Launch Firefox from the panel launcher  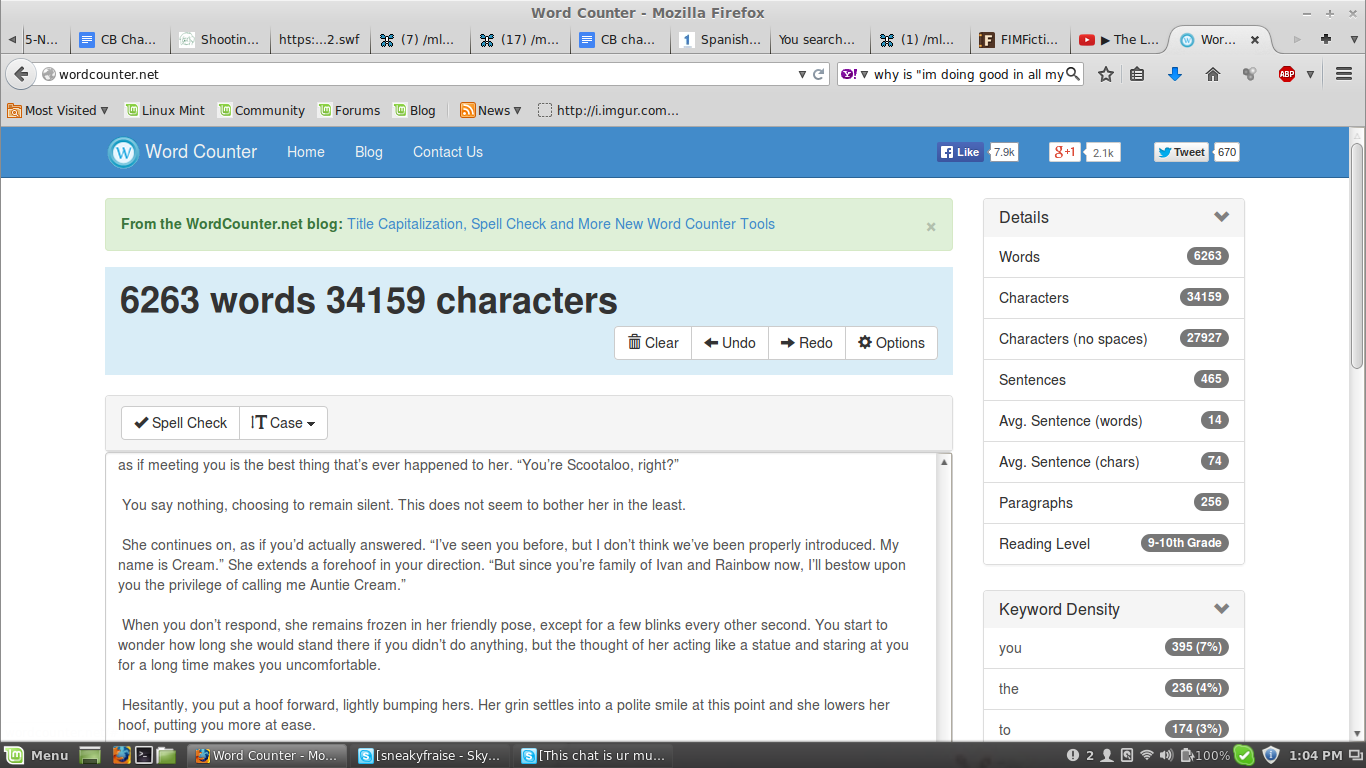point(121,755)
